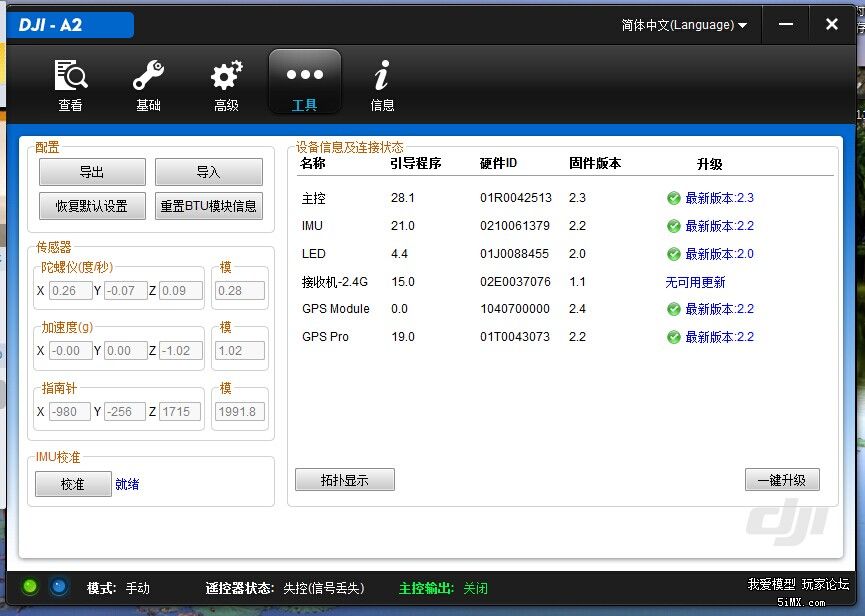Click the green check icon for IMU

[x=674, y=226]
